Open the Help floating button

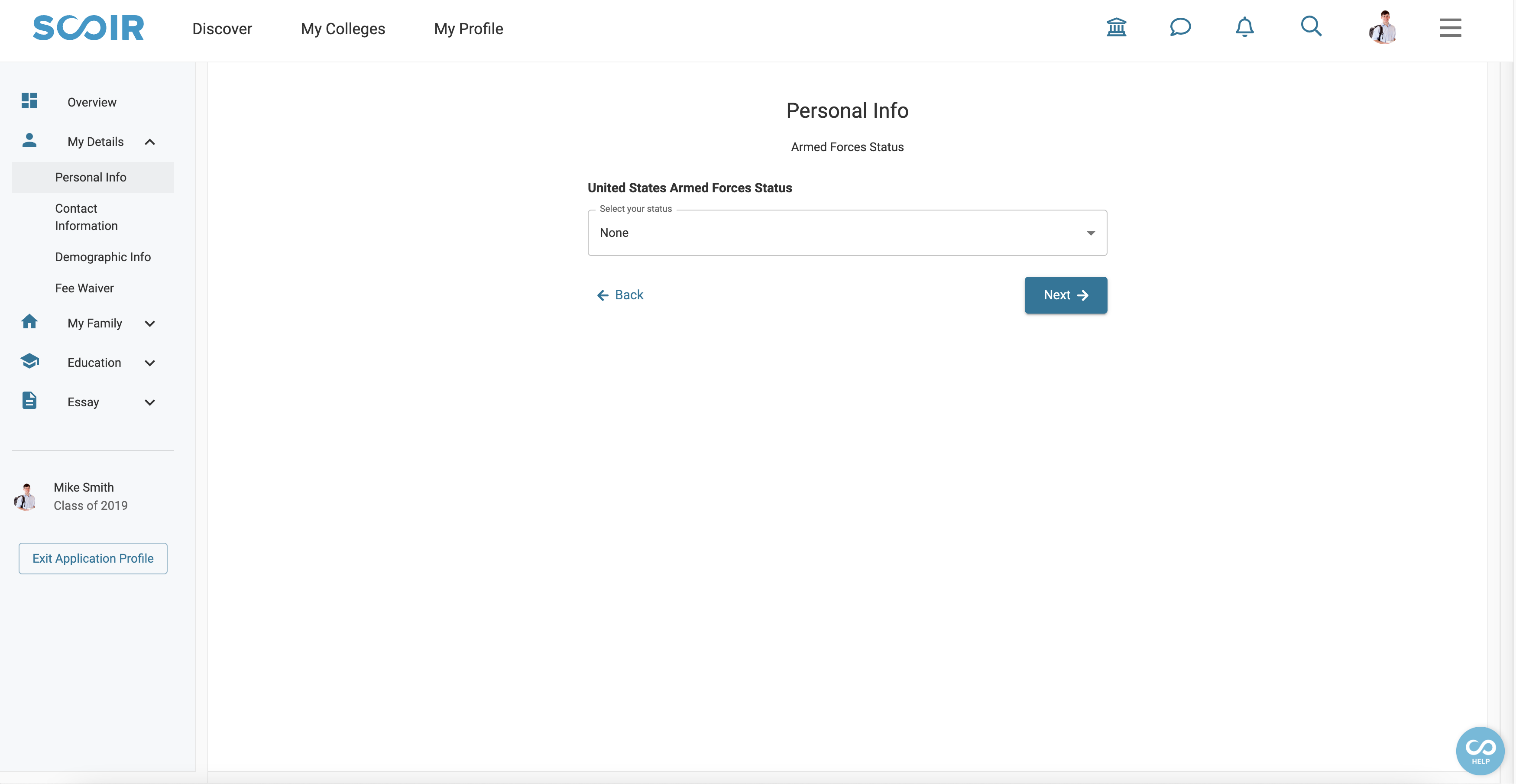coord(1480,751)
